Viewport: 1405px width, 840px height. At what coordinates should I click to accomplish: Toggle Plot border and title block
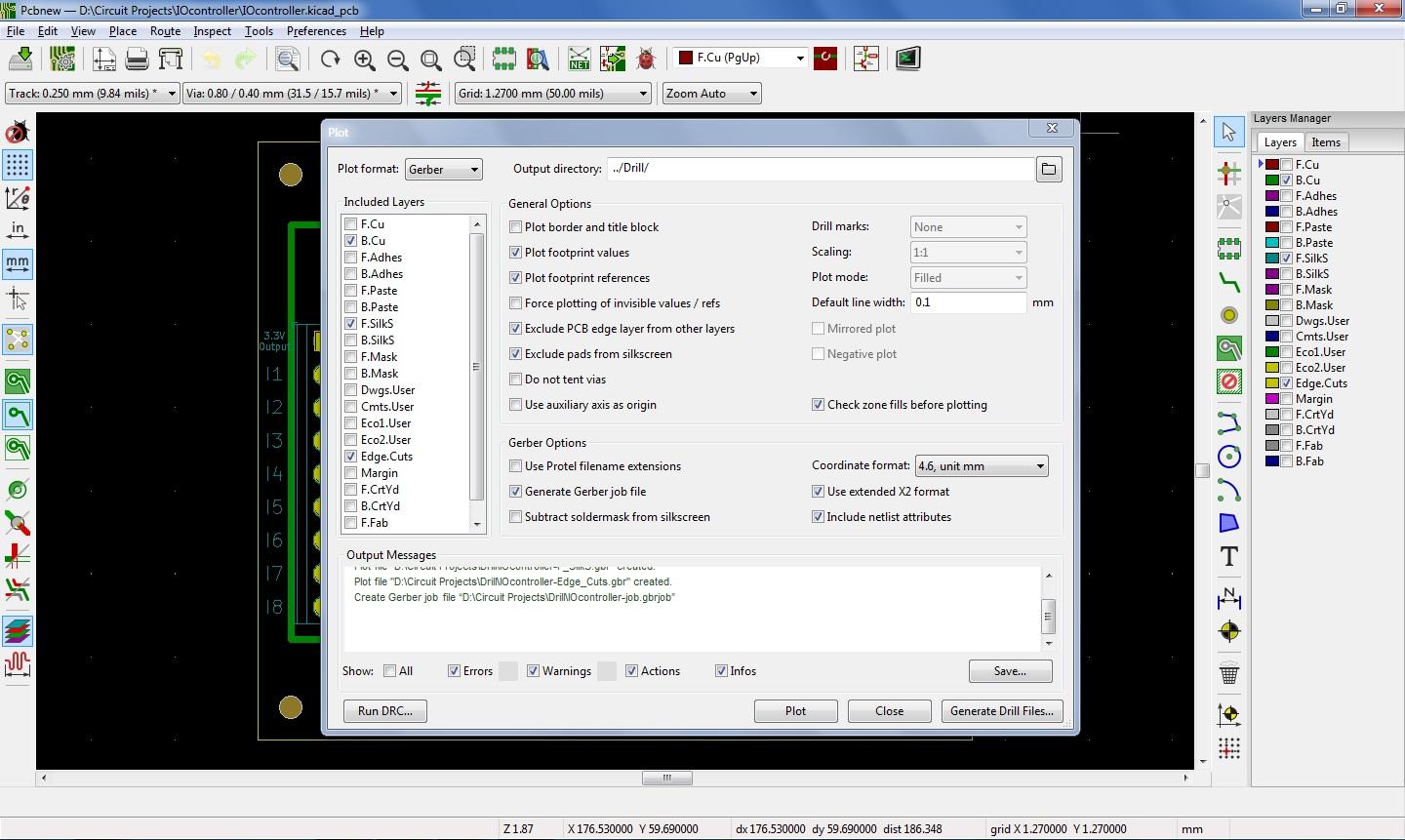coord(516,227)
